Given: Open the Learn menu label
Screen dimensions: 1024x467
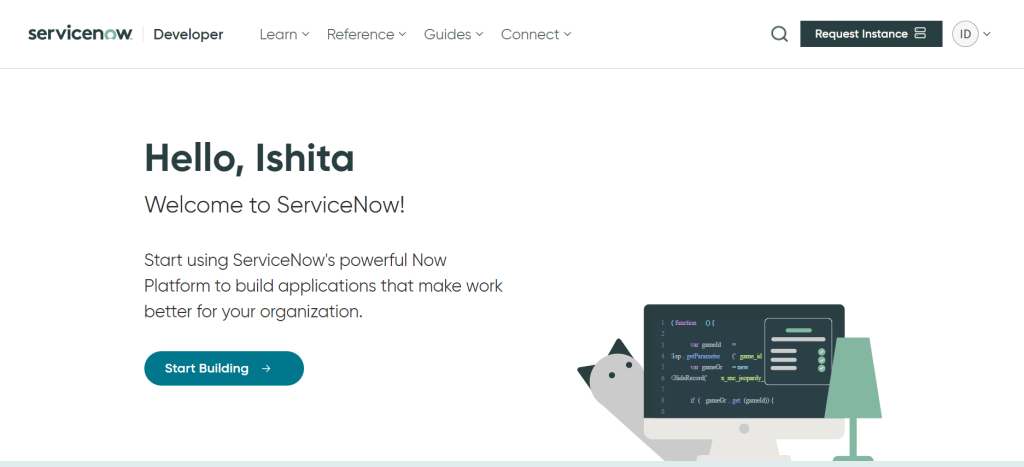Looking at the screenshot, I should pos(278,34).
